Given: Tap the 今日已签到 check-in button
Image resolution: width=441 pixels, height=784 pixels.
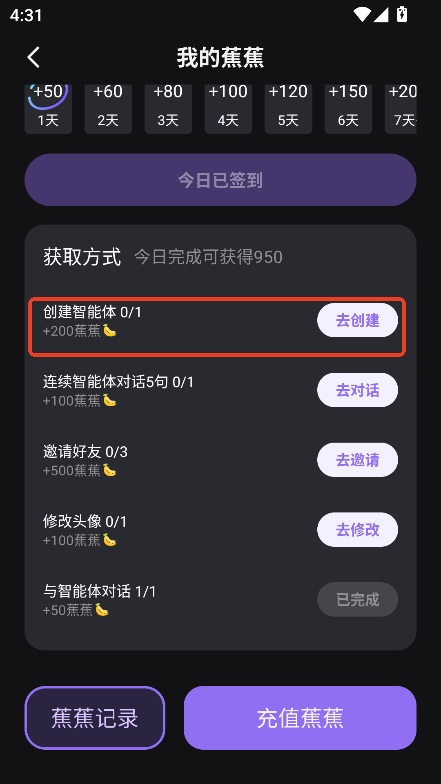Looking at the screenshot, I should point(220,180).
